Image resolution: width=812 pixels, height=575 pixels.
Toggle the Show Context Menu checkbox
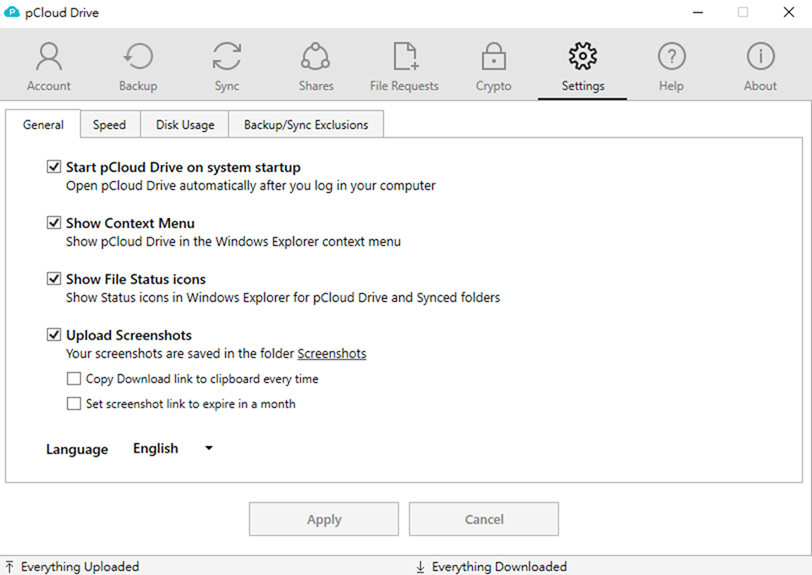coord(54,223)
